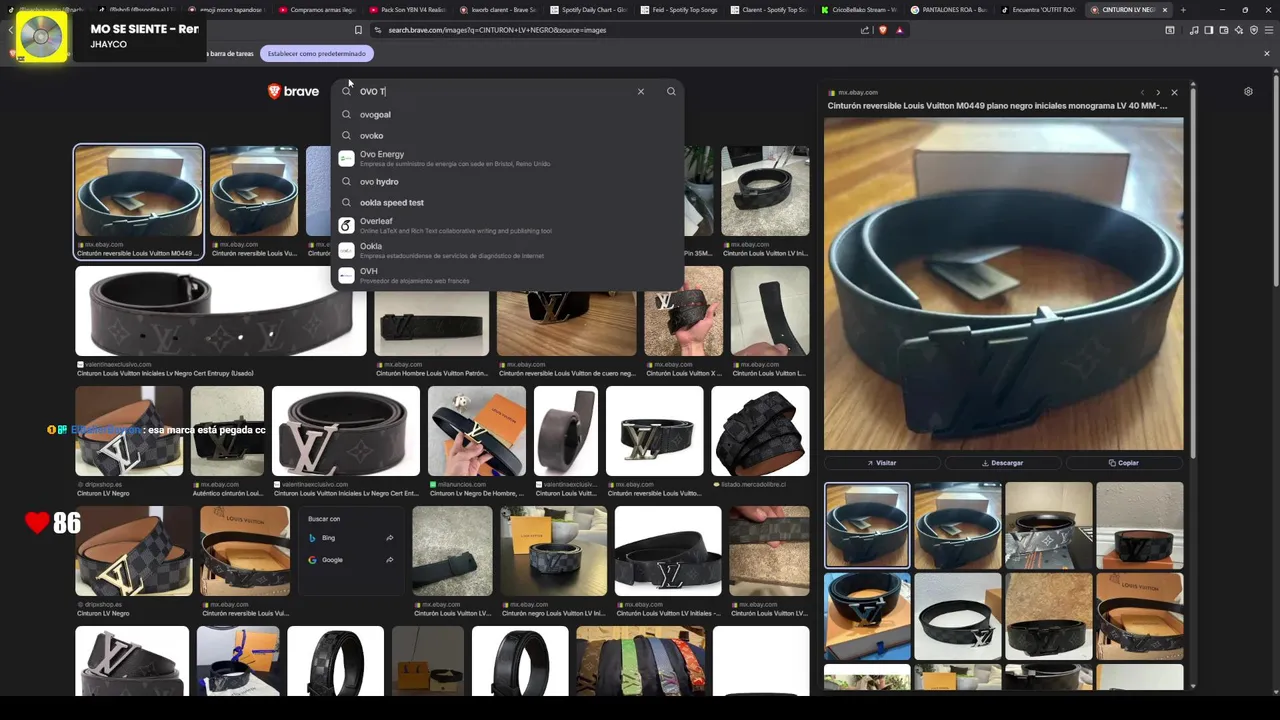
Task: Open the milanuncios Cinturon Lv Negro De Hombre thumbnail
Action: (477, 431)
